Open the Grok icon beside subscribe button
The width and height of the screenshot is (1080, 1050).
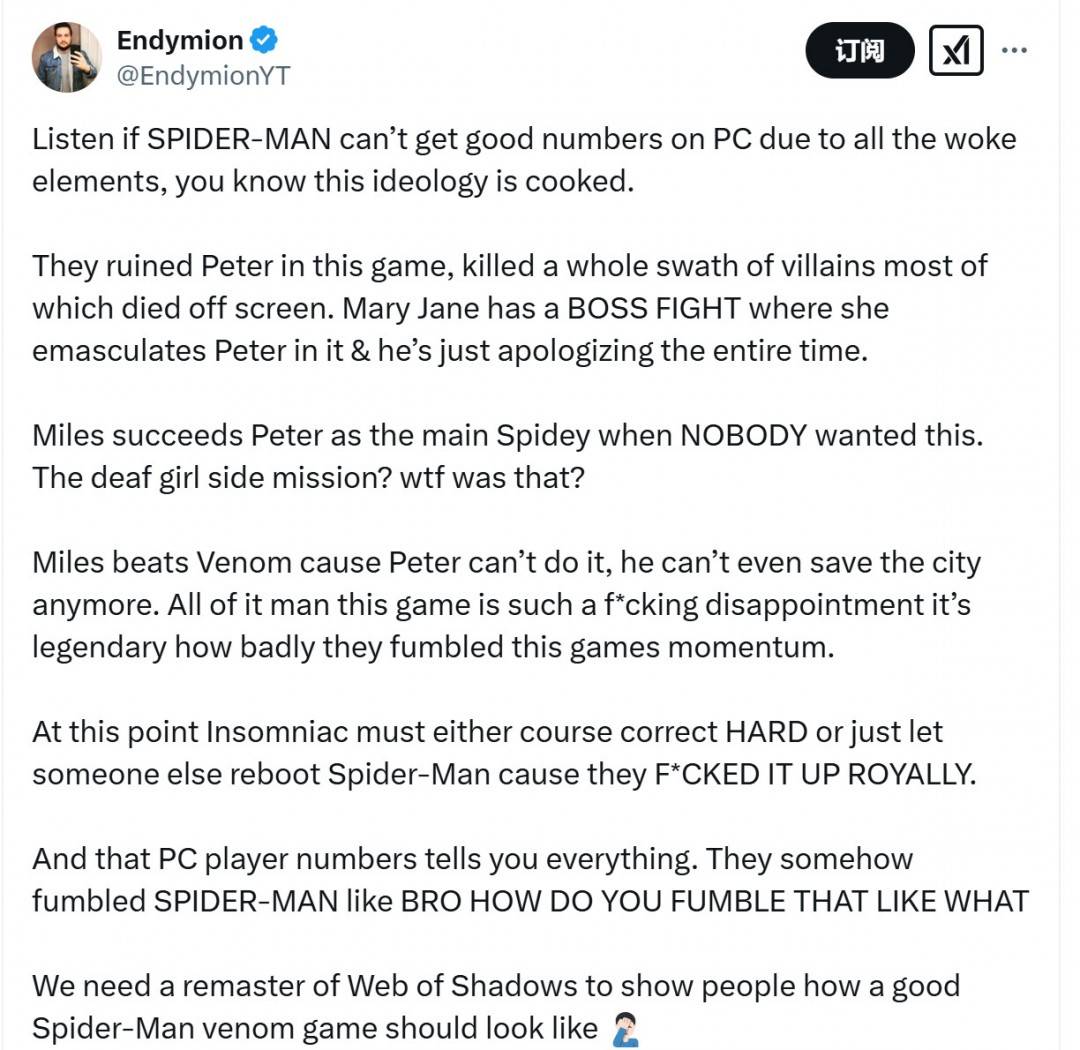[x=956, y=50]
